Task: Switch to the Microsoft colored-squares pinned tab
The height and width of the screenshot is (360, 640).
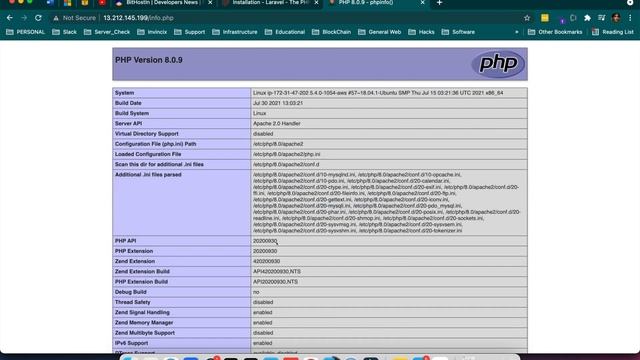Action: point(67,3)
